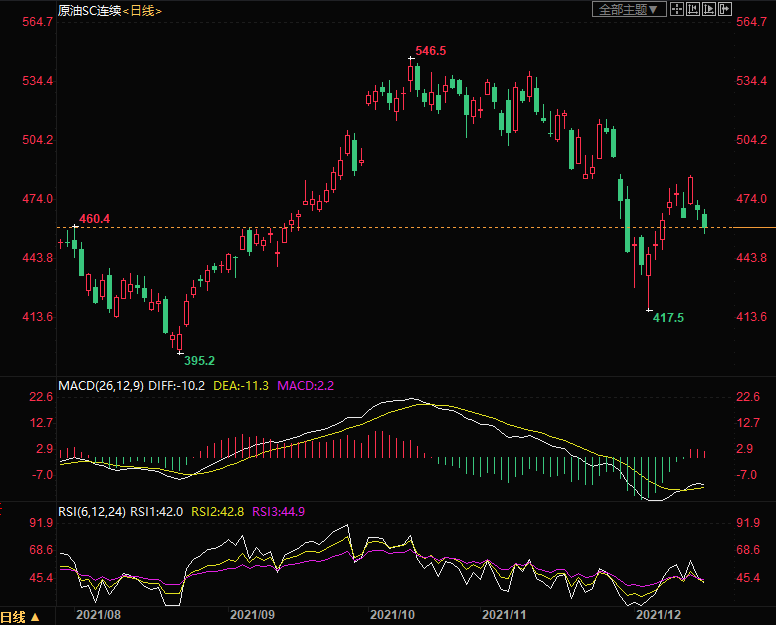The width and height of the screenshot is (776, 625).
Task: Click the zoom-range icon with left-pointing arrow
Action: [693, 9]
